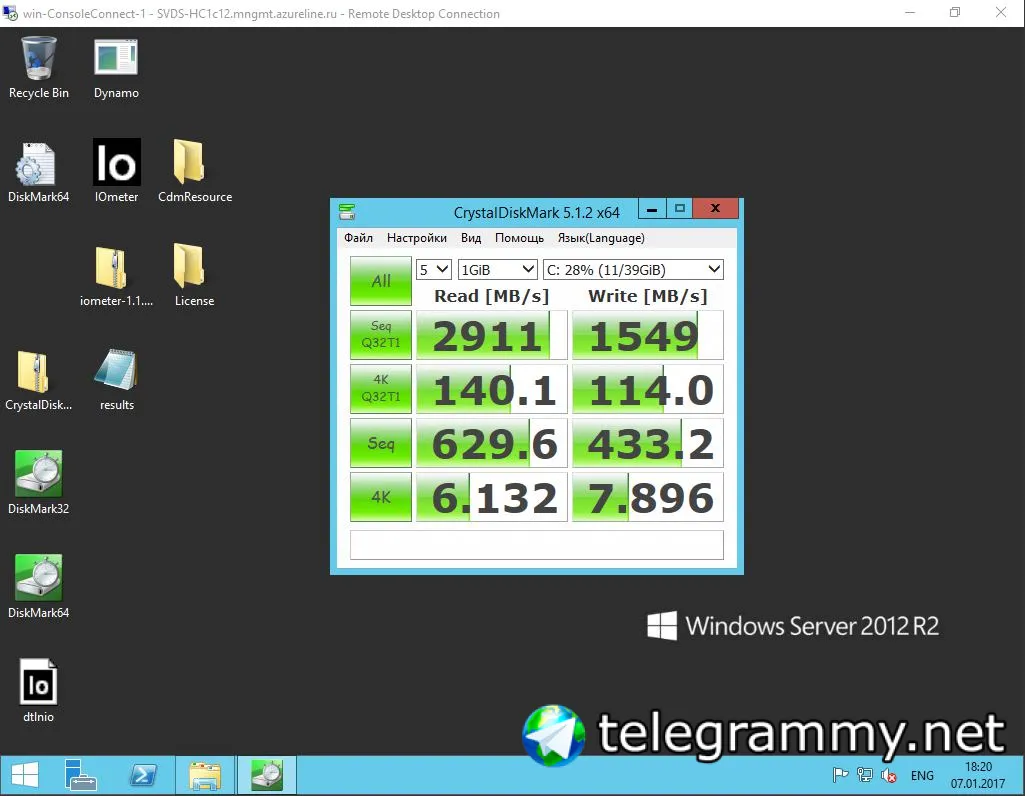Screen dimensions: 1025x796
Task: Click the empty comment field below results
Action: point(537,545)
